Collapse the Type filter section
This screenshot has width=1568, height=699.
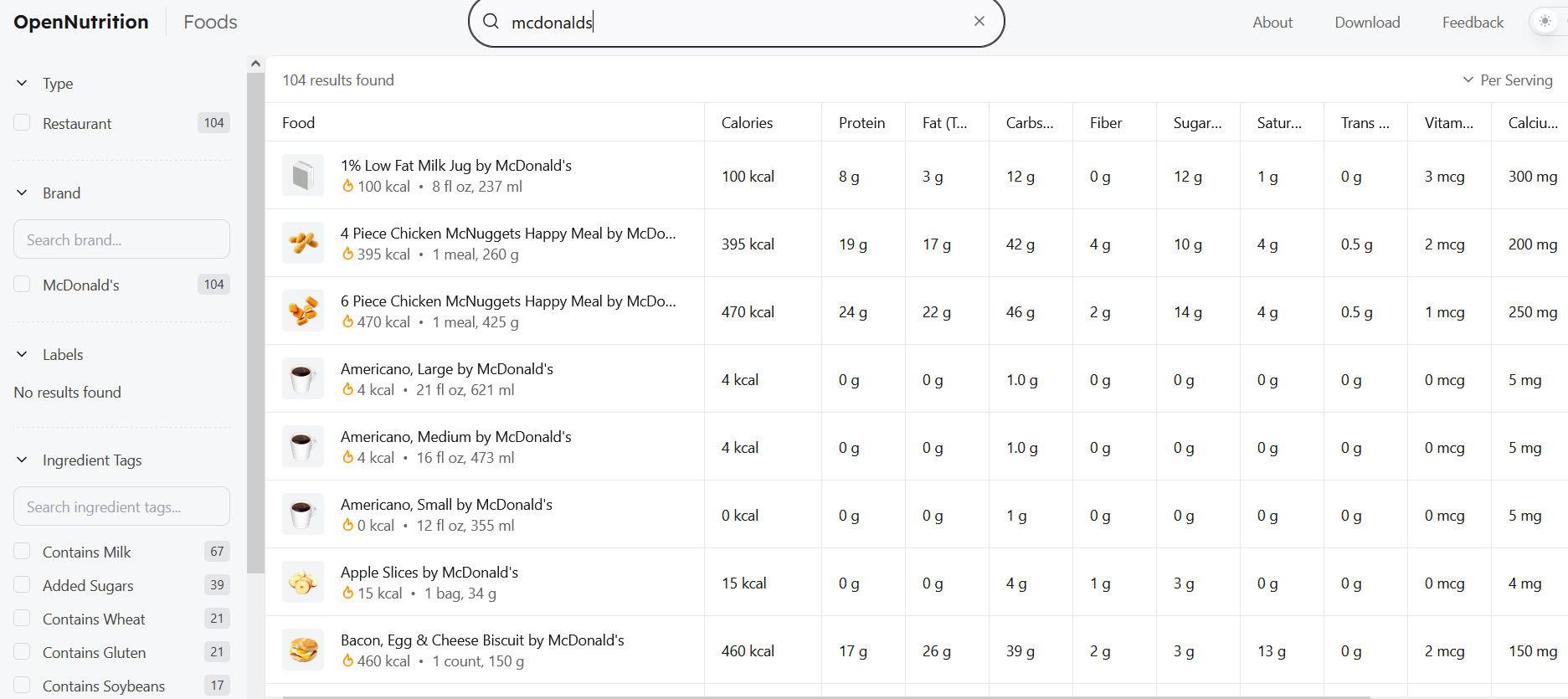pos(23,83)
